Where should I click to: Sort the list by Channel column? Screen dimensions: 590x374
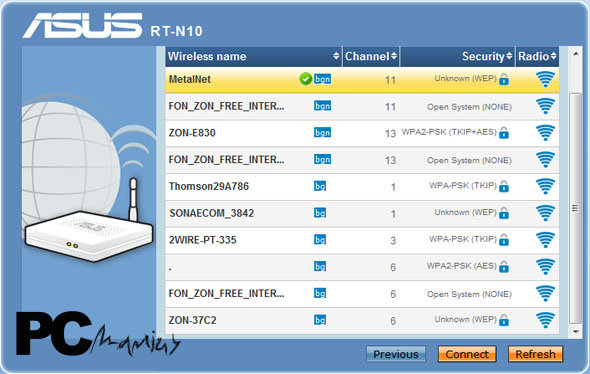[x=371, y=56]
